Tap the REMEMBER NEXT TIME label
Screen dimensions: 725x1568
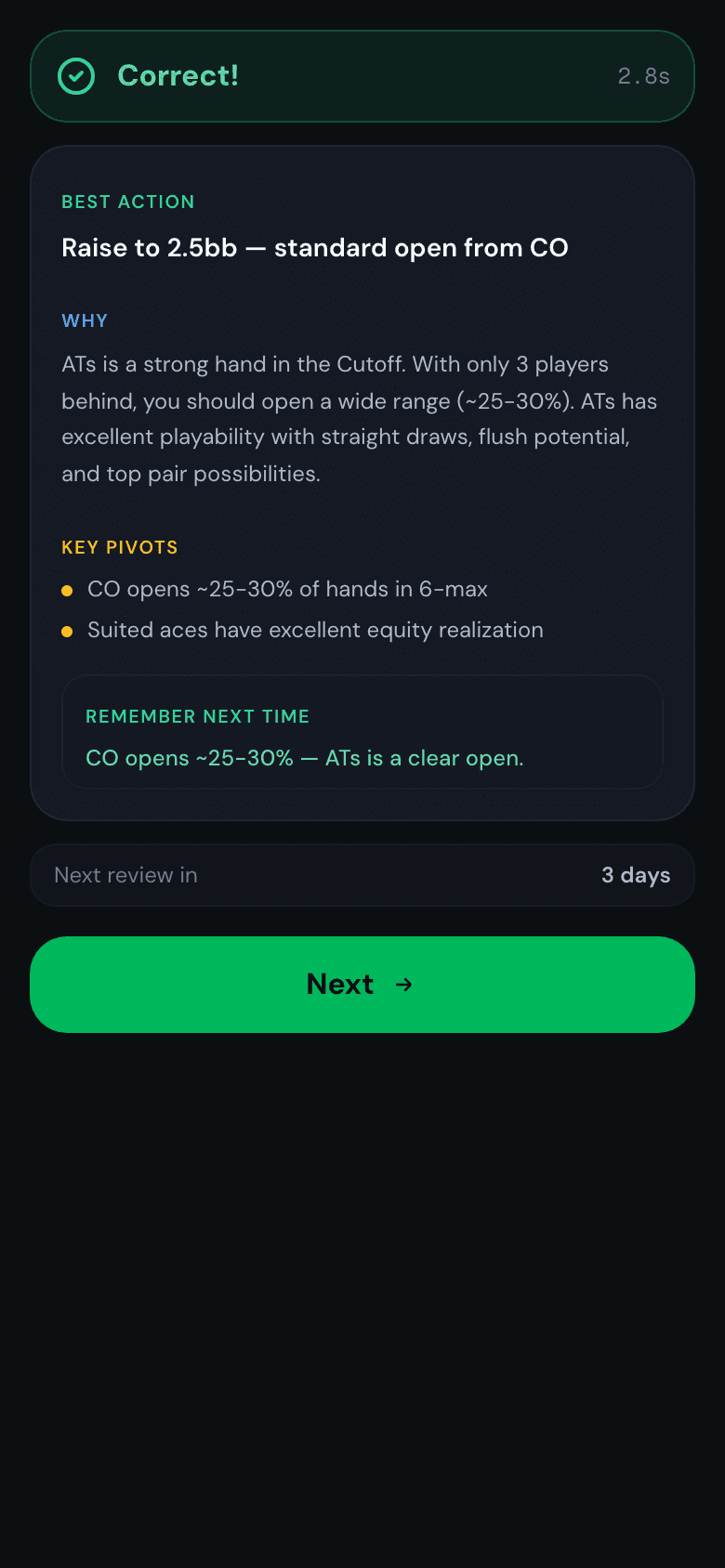(197, 716)
